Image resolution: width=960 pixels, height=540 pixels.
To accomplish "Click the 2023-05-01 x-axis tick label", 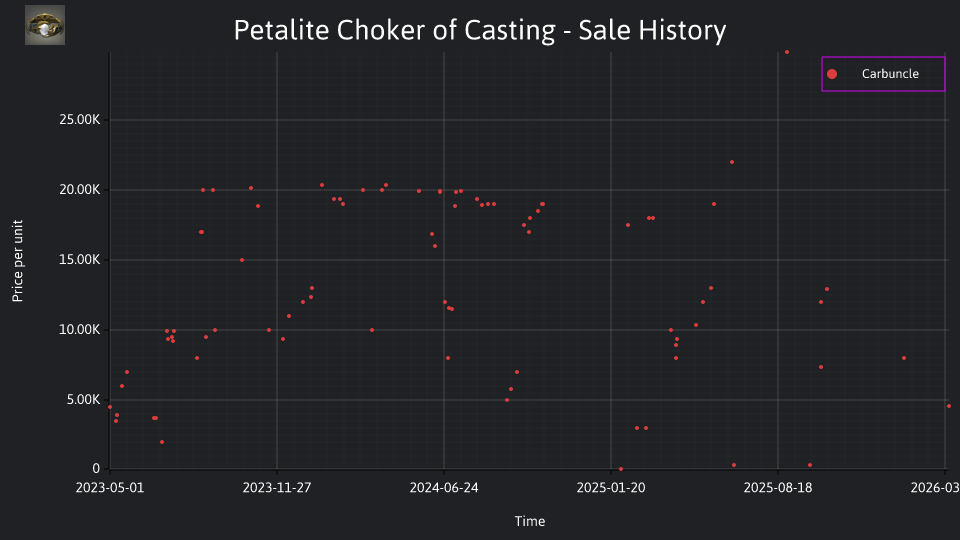I will [110, 487].
